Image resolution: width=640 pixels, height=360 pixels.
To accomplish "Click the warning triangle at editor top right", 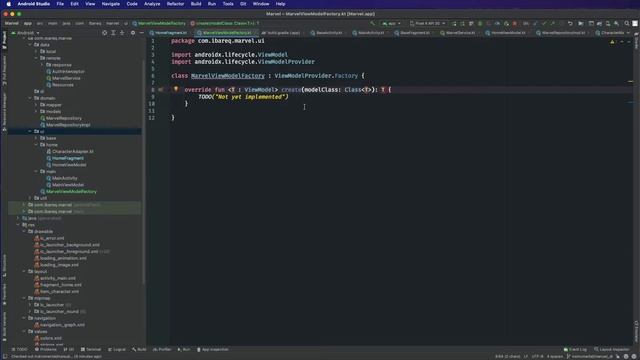I will coord(612,42).
